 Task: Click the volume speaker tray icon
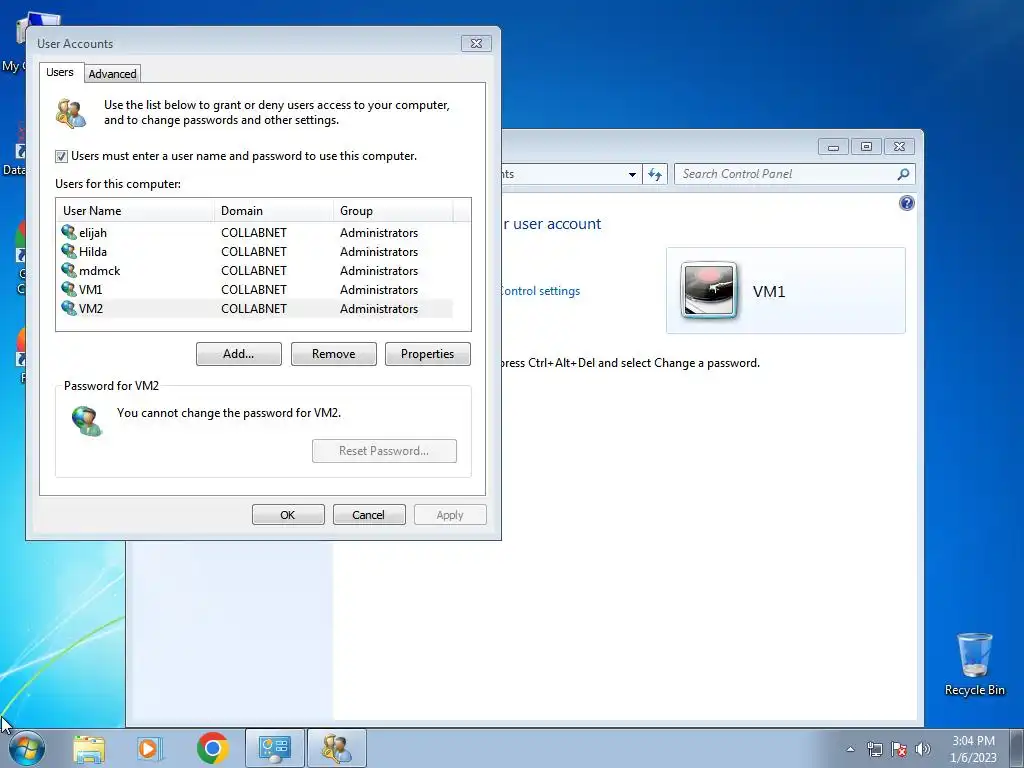coord(923,749)
